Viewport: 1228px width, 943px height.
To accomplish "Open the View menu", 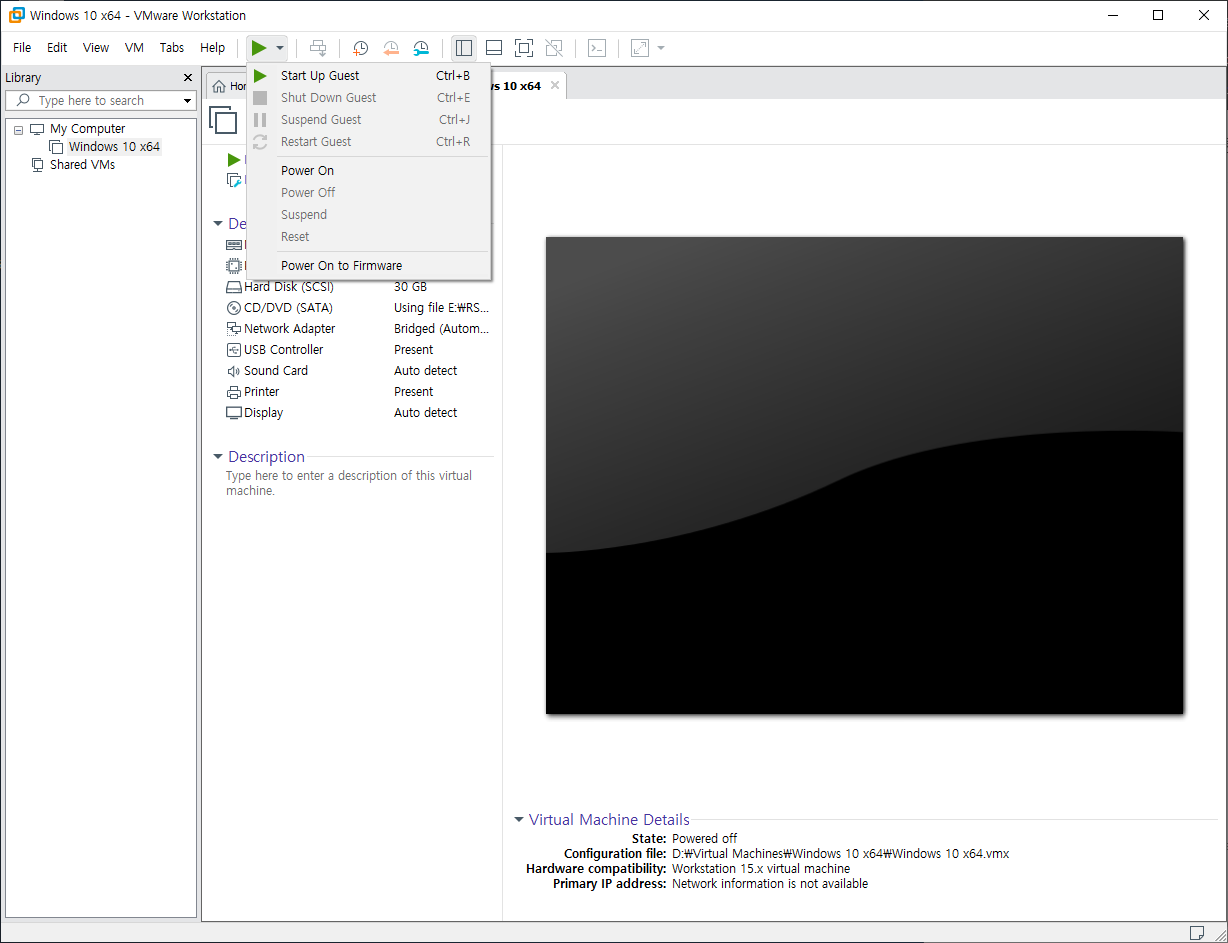I will [96, 48].
